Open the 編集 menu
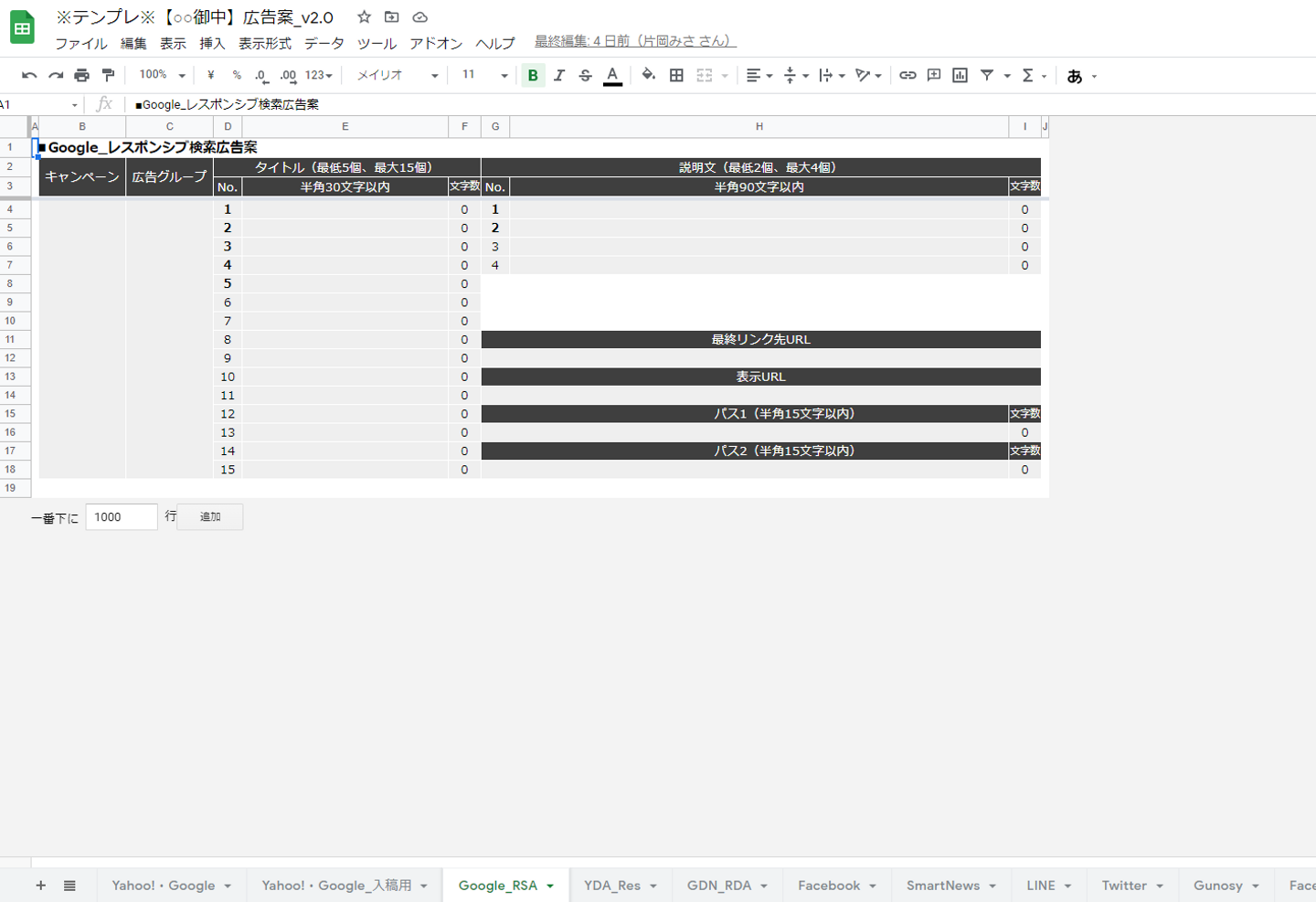The width and height of the screenshot is (1316, 902). click(x=133, y=43)
